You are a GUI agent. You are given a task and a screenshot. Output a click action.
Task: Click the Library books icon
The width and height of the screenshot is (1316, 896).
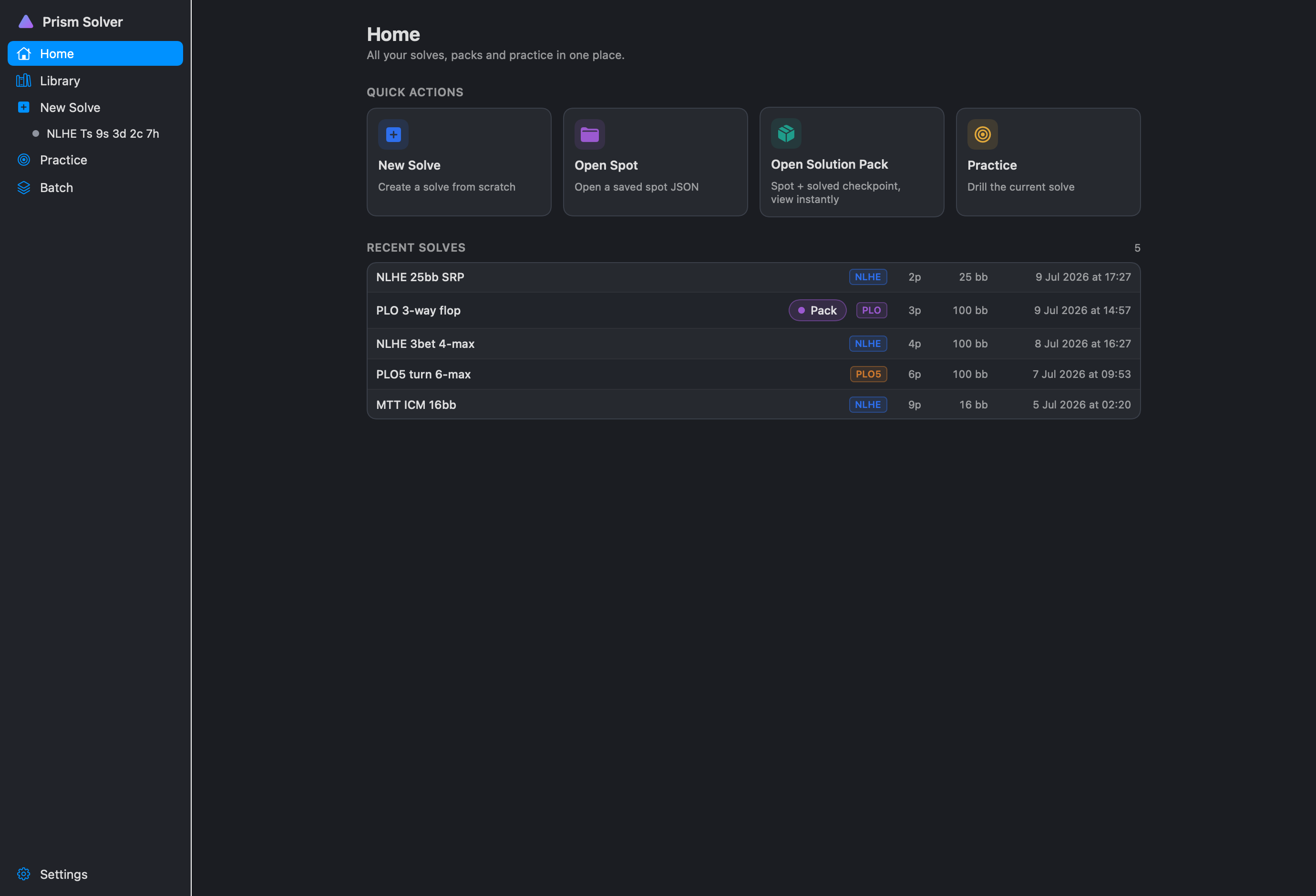[24, 81]
